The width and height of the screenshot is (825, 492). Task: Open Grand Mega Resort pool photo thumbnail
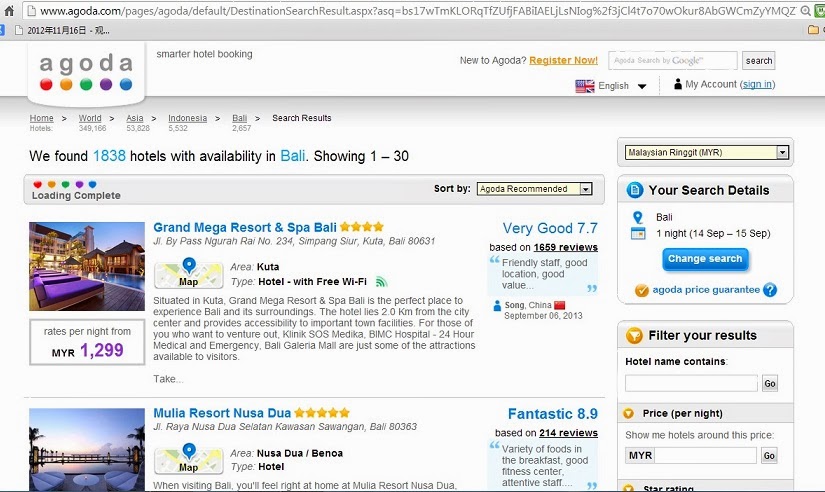point(87,266)
